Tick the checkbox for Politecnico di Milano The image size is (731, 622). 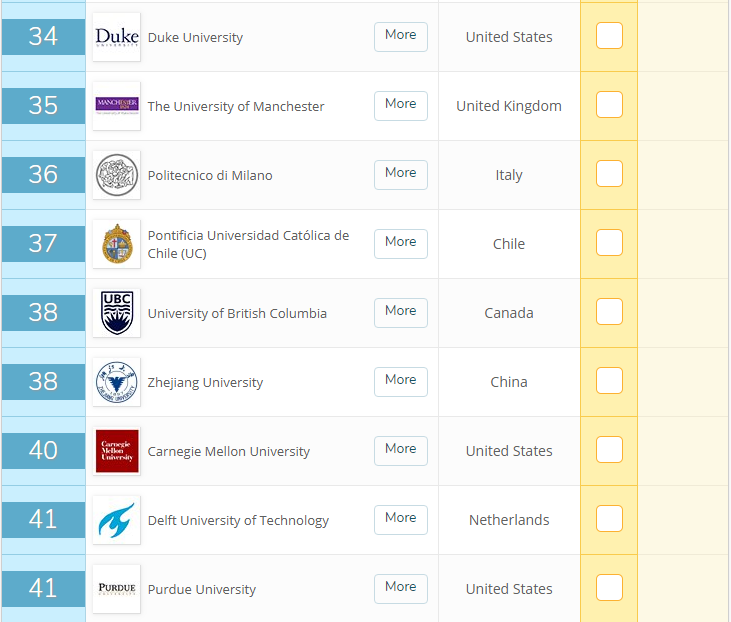click(609, 174)
